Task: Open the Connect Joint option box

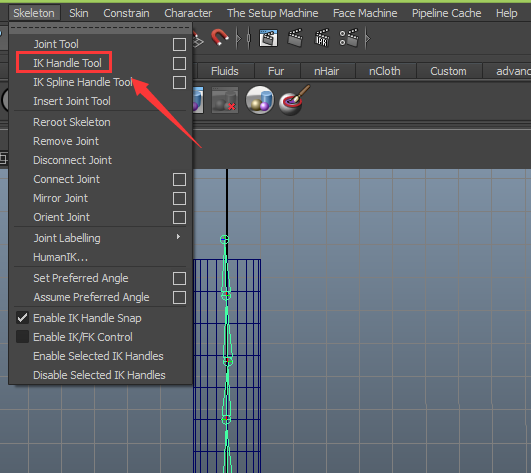Action: pos(179,179)
